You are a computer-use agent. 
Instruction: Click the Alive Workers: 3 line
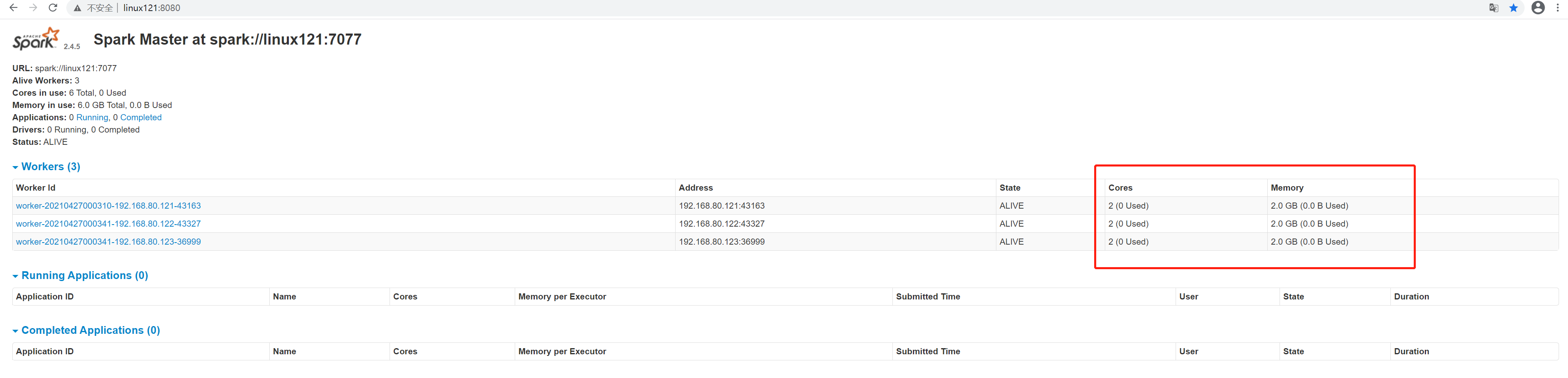coord(46,80)
